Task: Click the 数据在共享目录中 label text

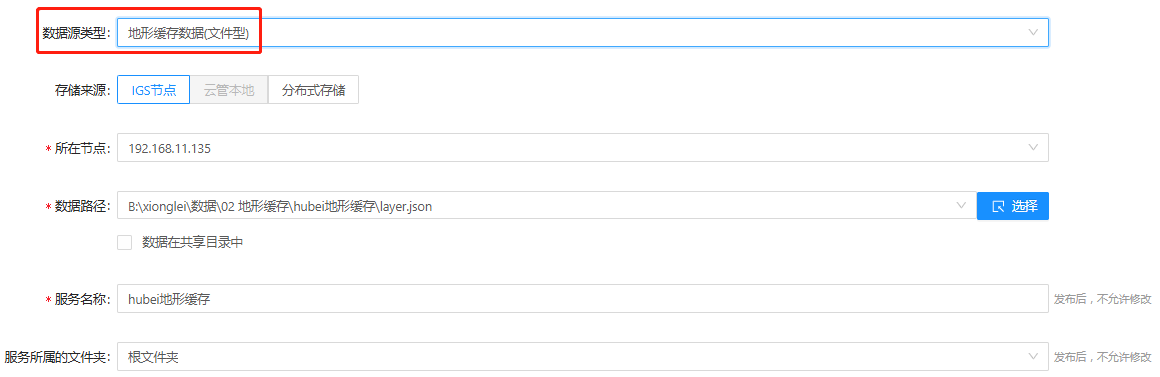Action: coord(193,242)
